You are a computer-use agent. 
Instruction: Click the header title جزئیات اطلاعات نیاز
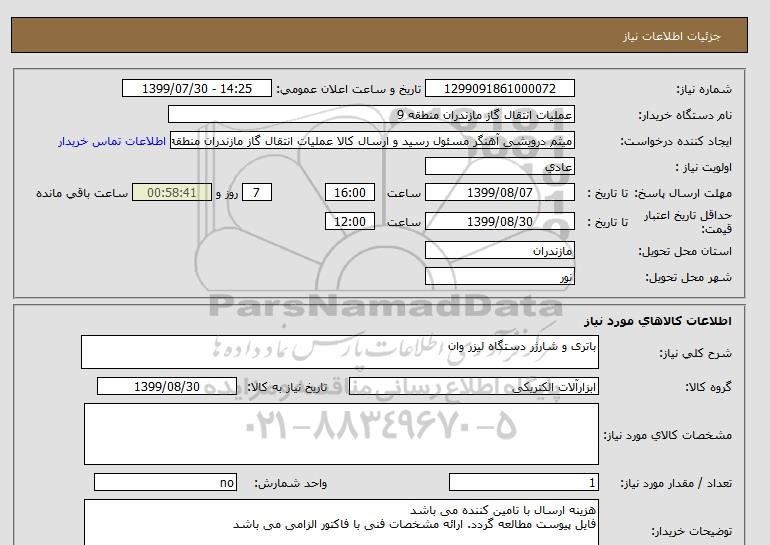671,36
